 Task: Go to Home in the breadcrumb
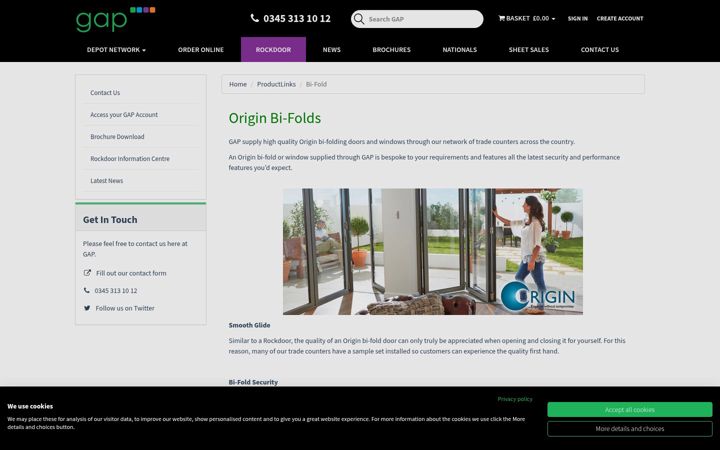pyautogui.click(x=238, y=84)
